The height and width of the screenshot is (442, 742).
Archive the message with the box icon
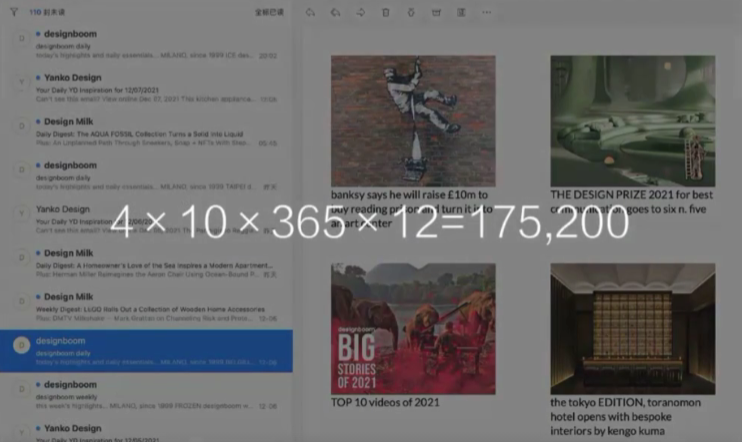pos(436,12)
